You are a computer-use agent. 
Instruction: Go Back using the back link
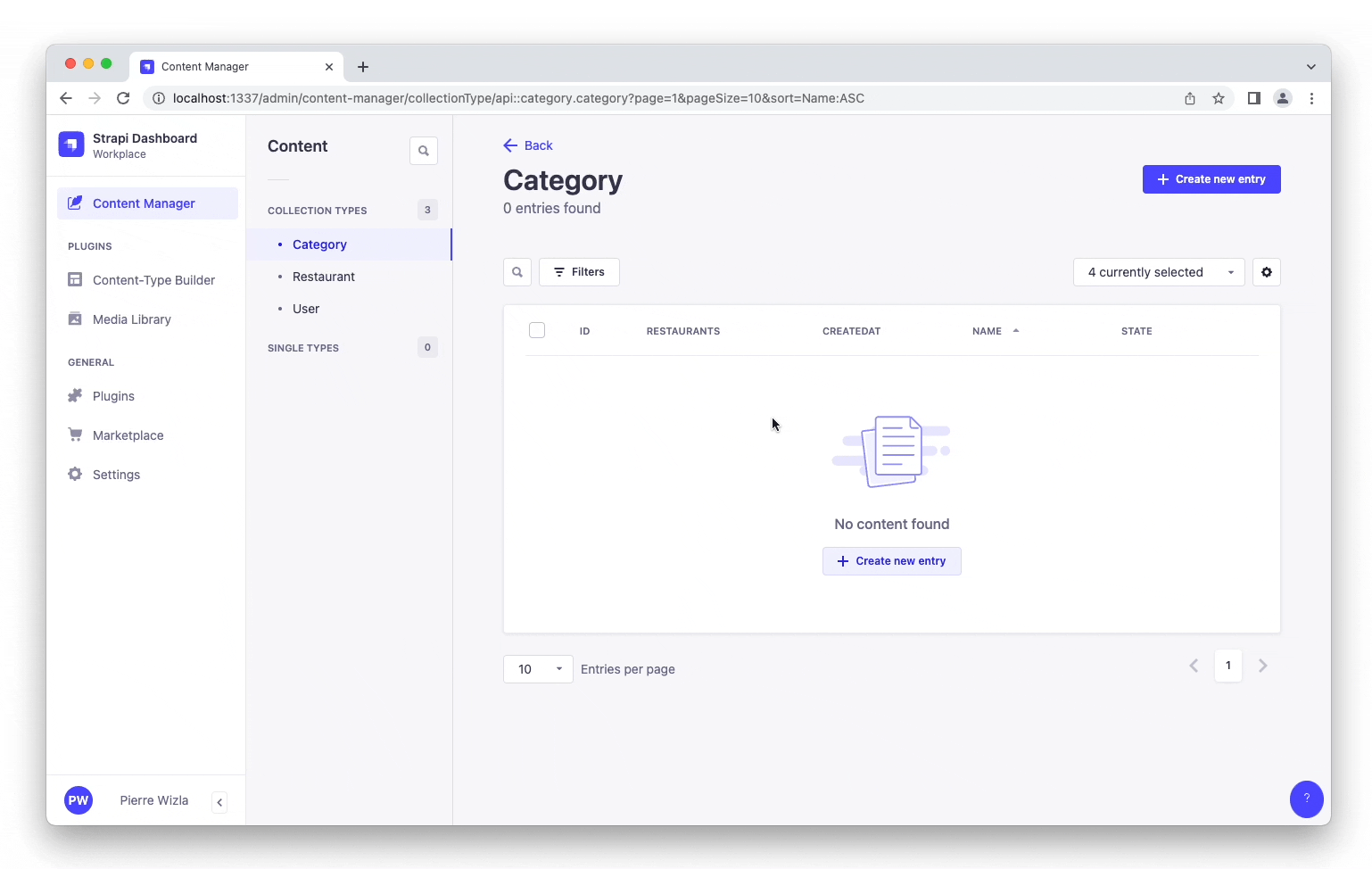tap(528, 145)
